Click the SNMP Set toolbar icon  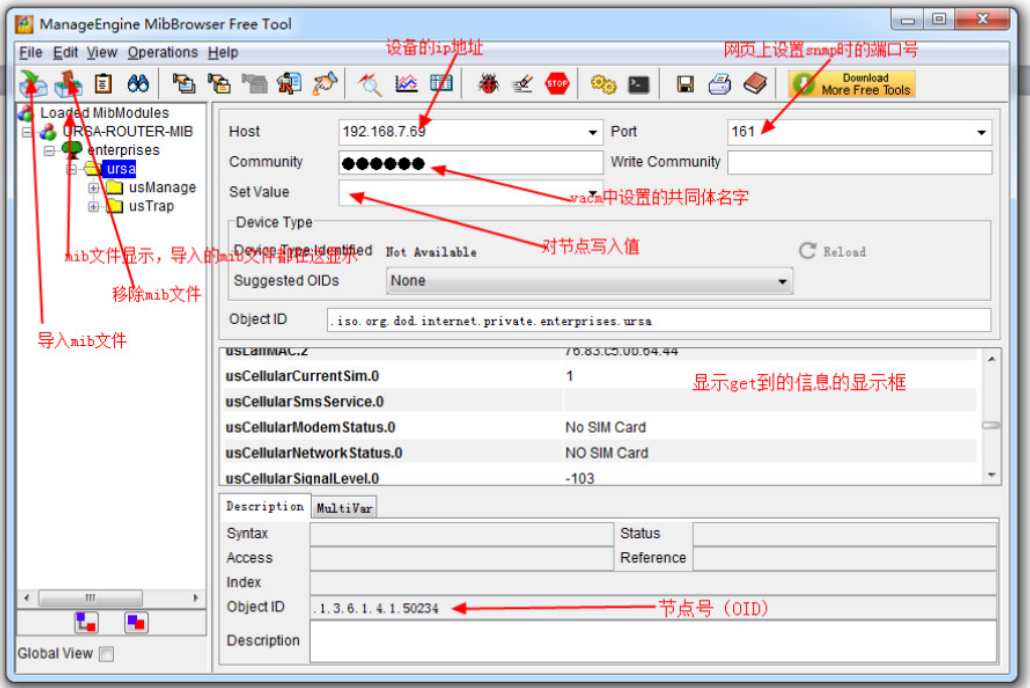[x=289, y=83]
